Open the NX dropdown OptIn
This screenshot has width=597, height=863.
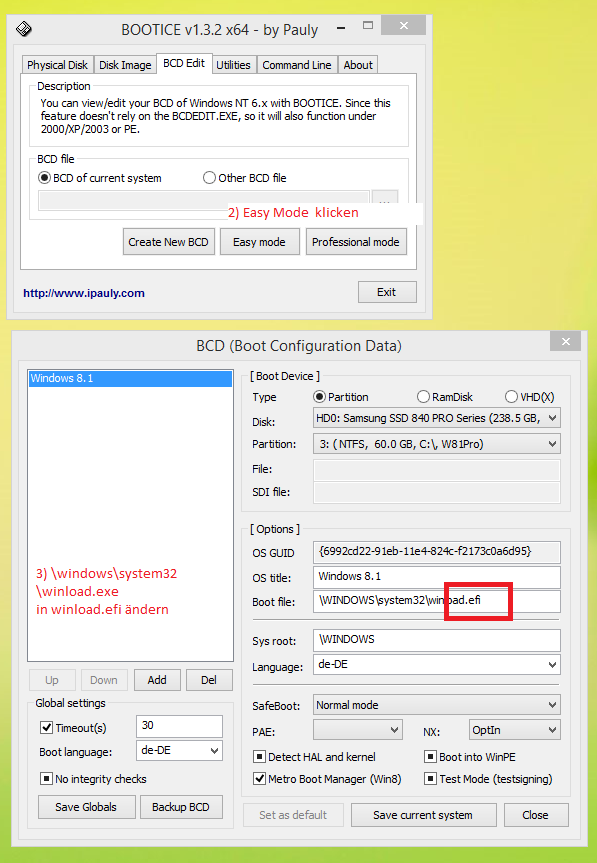tap(514, 730)
